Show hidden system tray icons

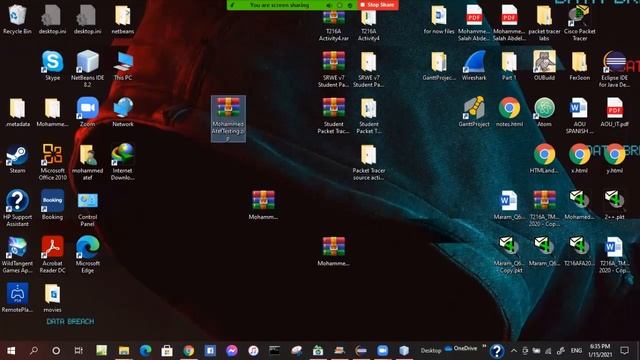(514, 350)
